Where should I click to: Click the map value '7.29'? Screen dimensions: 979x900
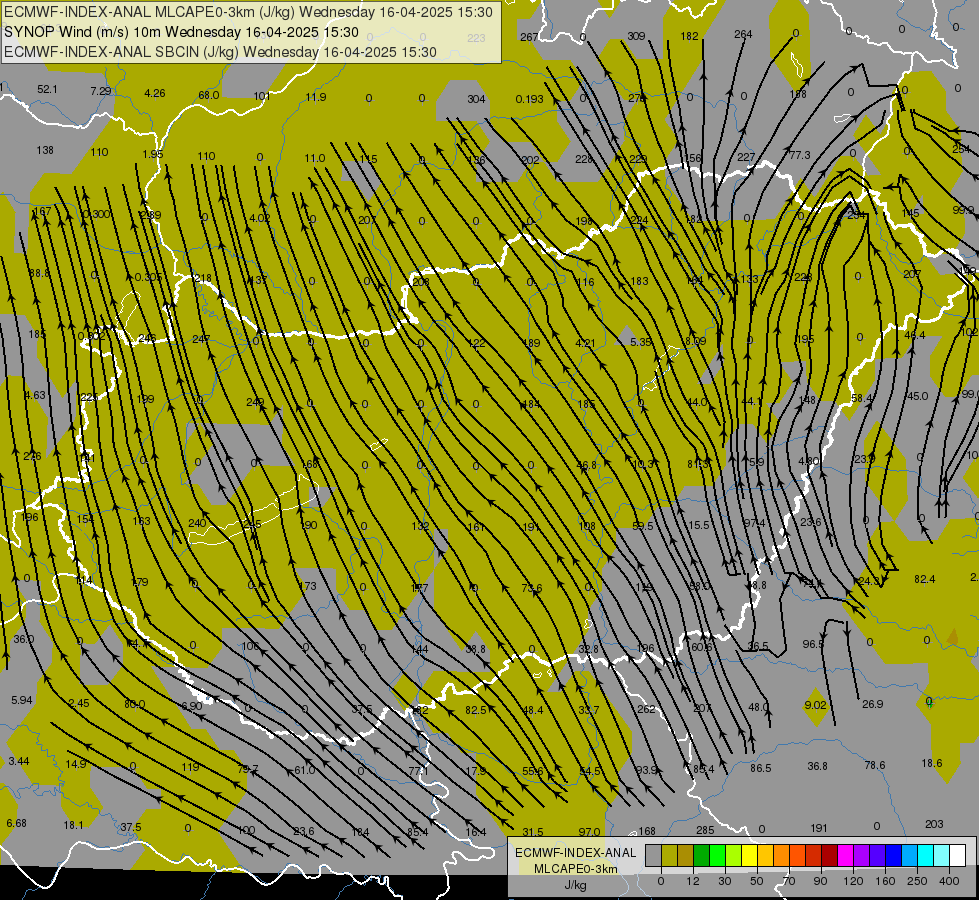(x=101, y=91)
